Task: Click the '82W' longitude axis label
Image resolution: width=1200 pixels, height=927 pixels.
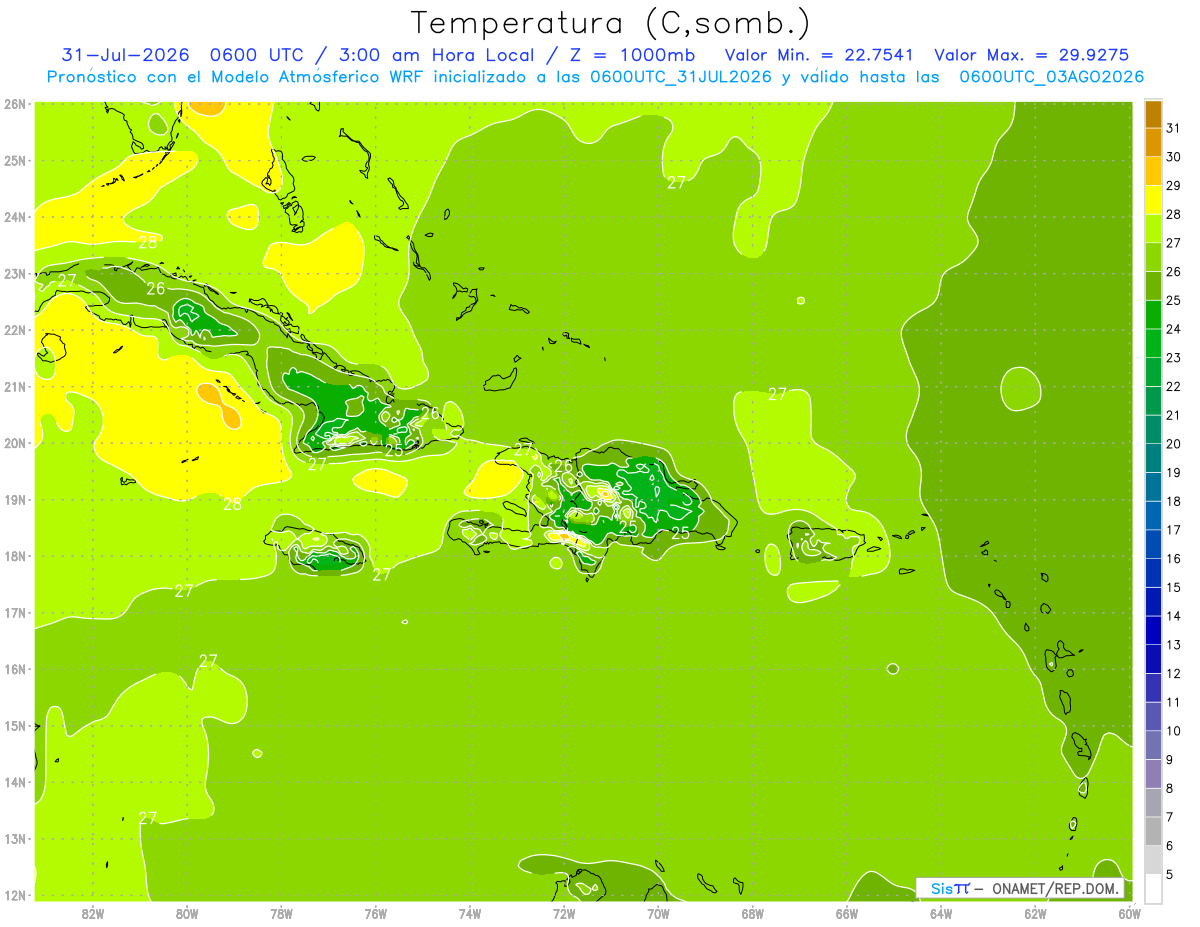Action: click(93, 913)
